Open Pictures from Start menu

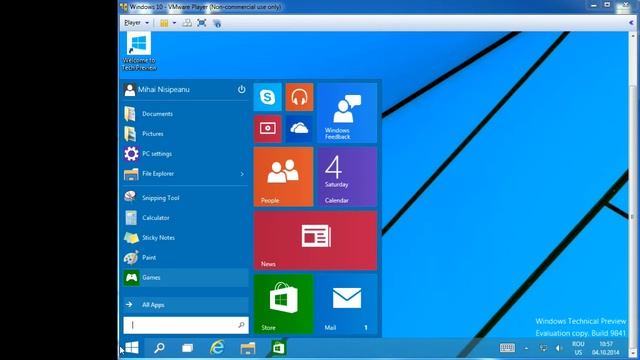tap(186, 134)
